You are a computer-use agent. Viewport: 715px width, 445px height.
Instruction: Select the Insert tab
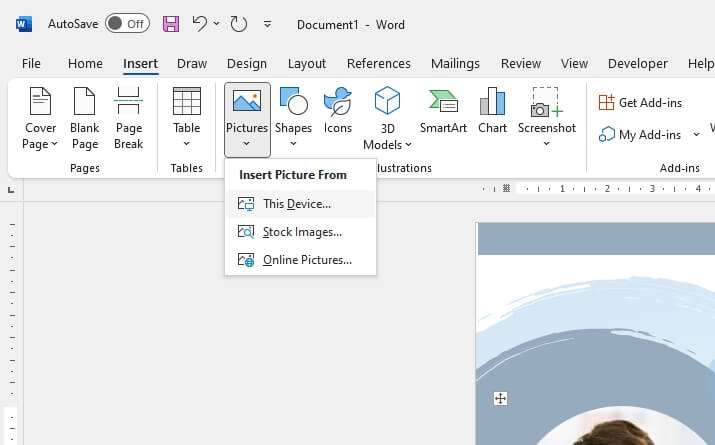[140, 63]
